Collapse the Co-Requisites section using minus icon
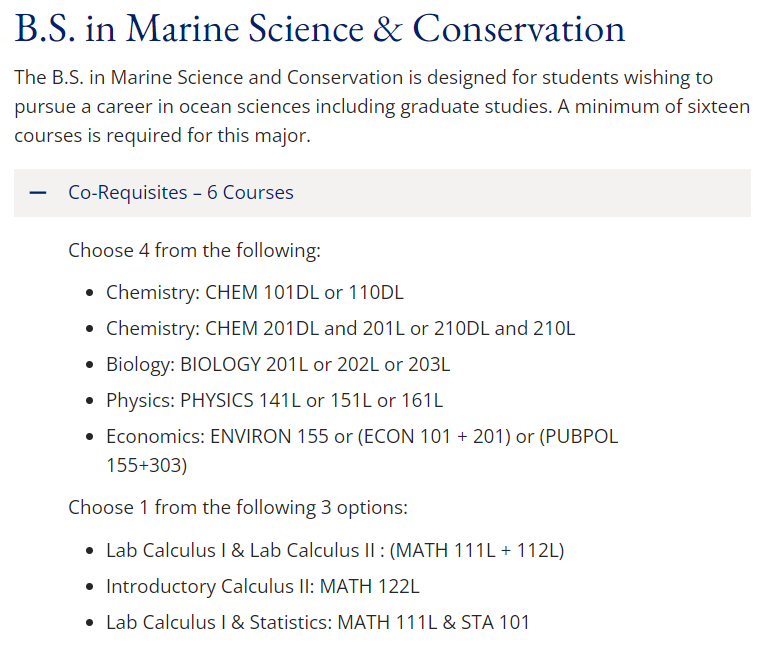Viewport: 761px width, 646px height. coord(38,193)
